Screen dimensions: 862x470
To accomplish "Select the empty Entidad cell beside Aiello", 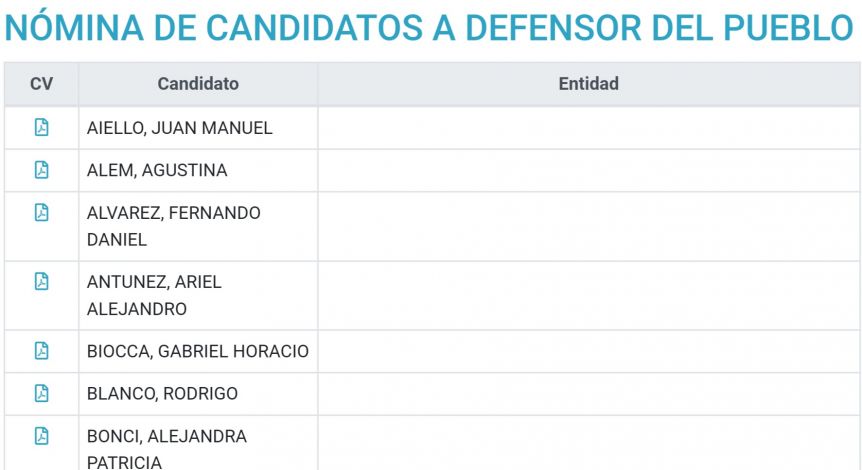I will point(589,128).
